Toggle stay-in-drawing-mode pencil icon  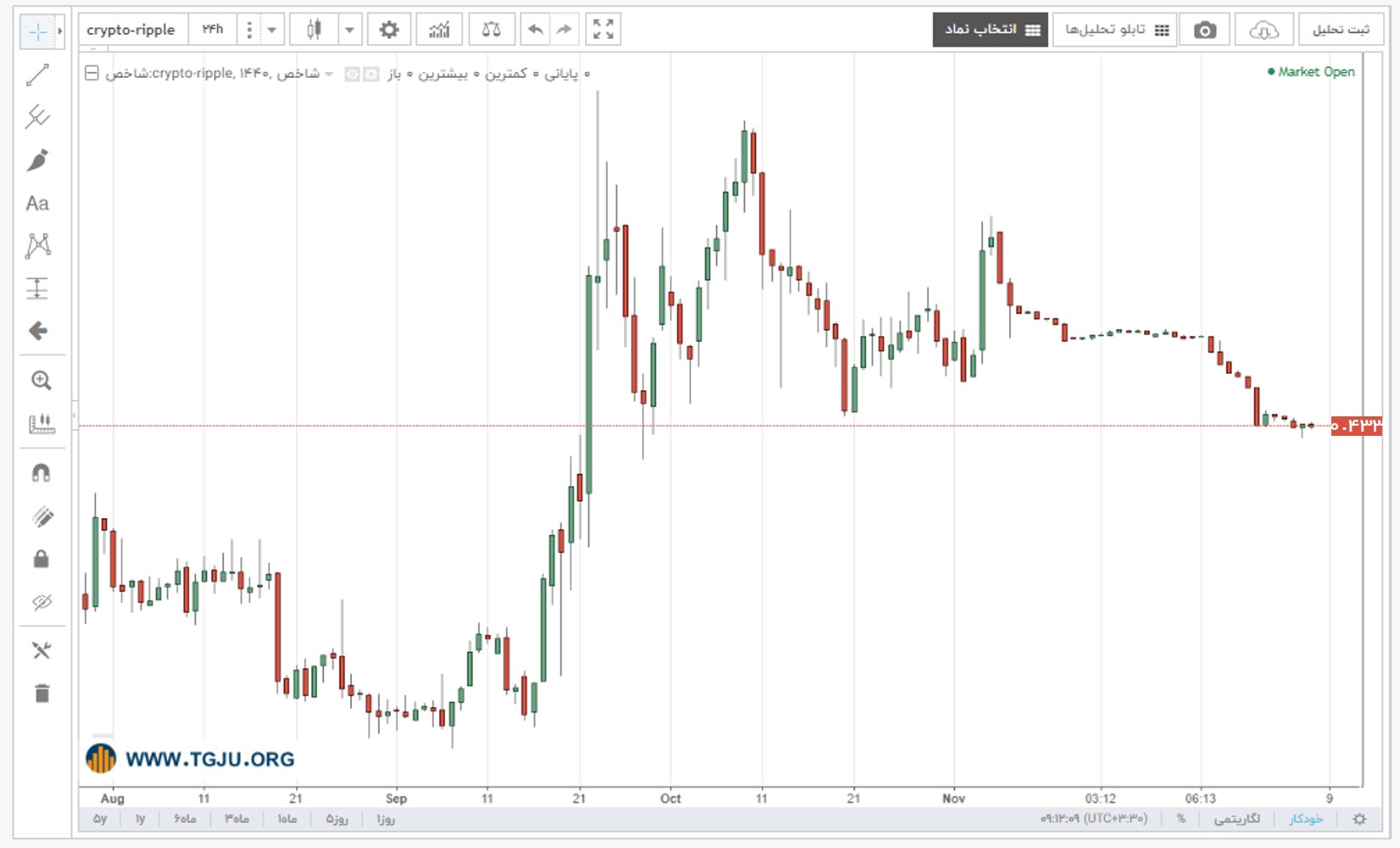41,516
